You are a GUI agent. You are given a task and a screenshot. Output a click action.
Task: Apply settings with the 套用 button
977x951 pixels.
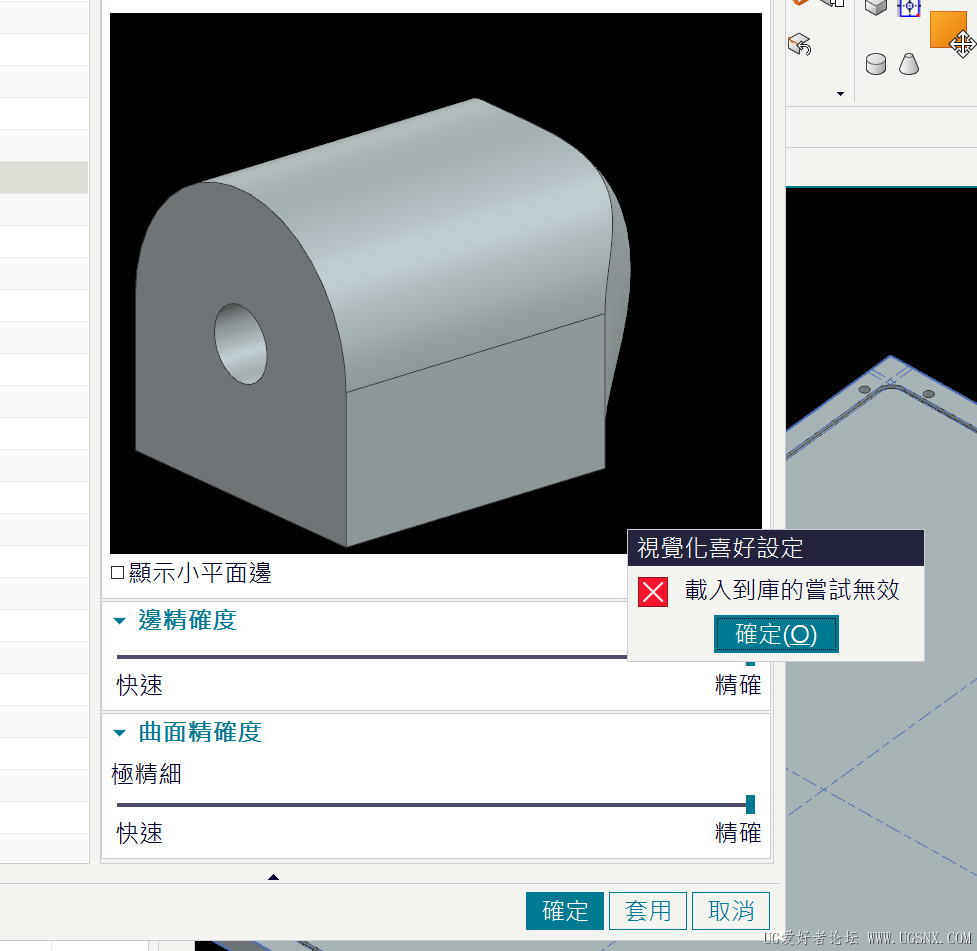tap(647, 910)
